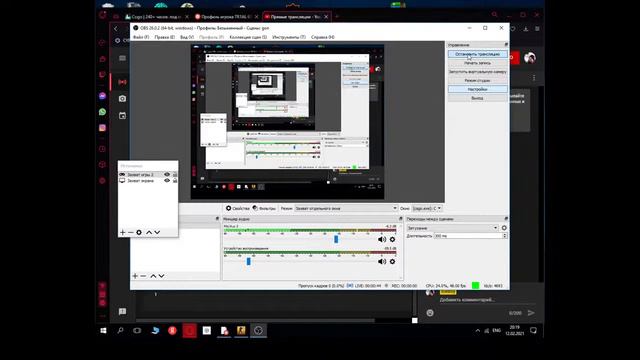
Task: Click the transition duration input field
Action: point(468,236)
